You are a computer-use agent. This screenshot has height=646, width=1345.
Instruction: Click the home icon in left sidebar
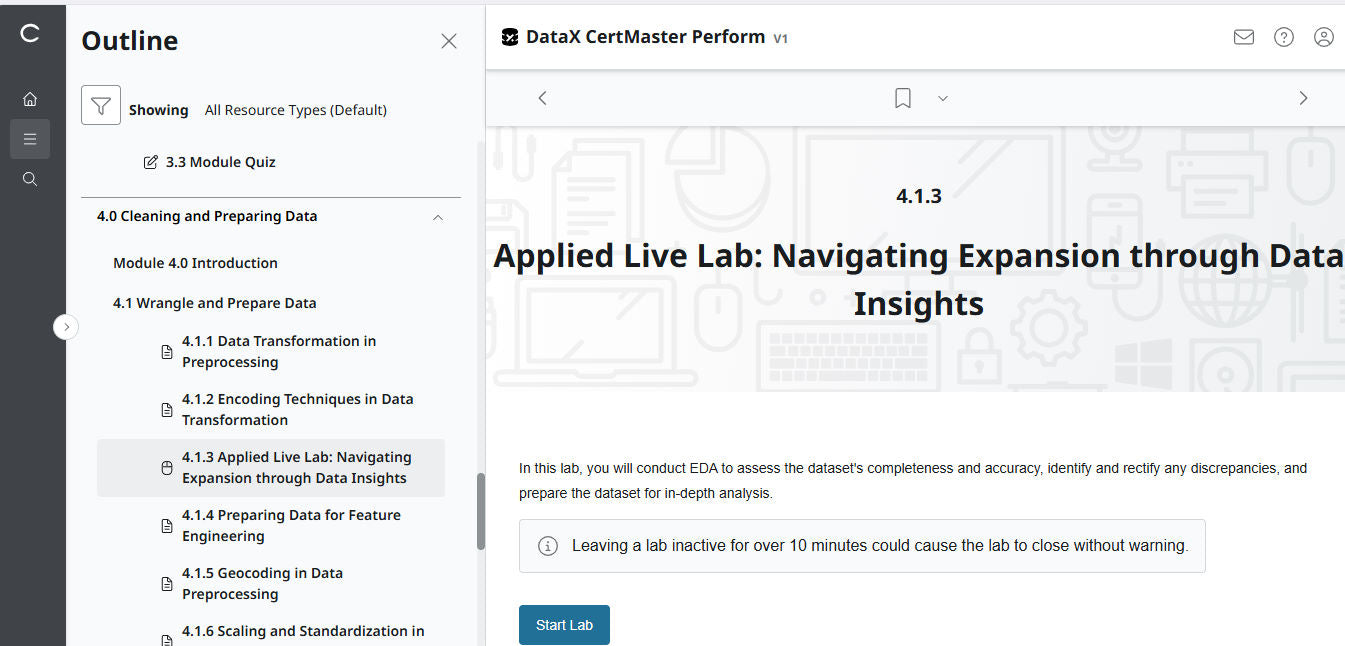click(x=30, y=99)
